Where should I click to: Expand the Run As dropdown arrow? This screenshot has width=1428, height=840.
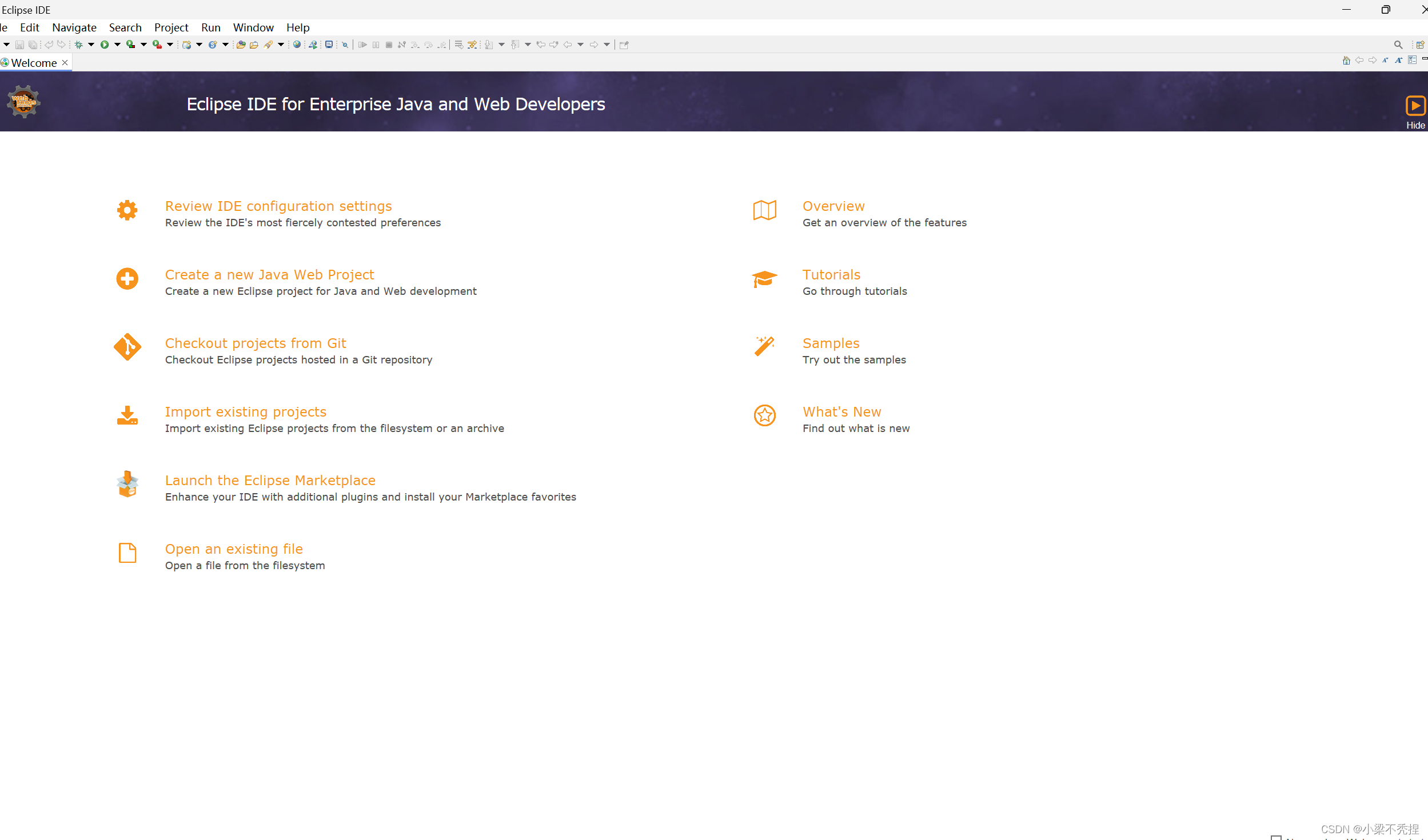(117, 45)
